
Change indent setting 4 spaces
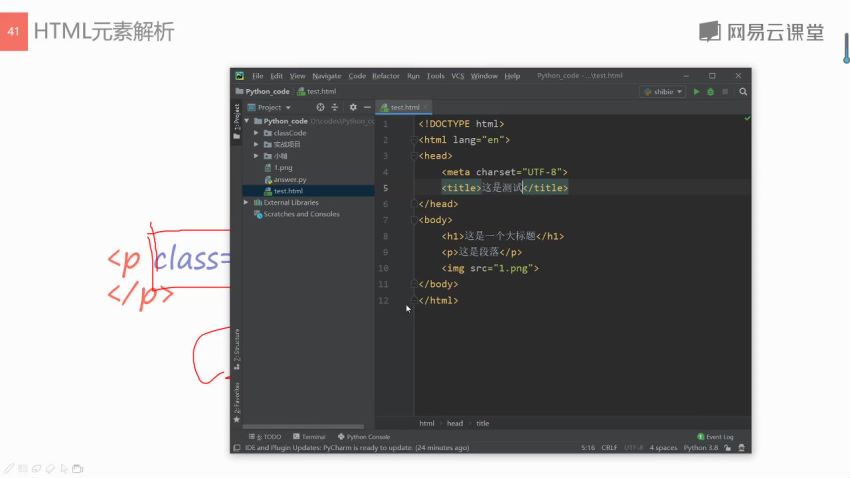click(663, 448)
